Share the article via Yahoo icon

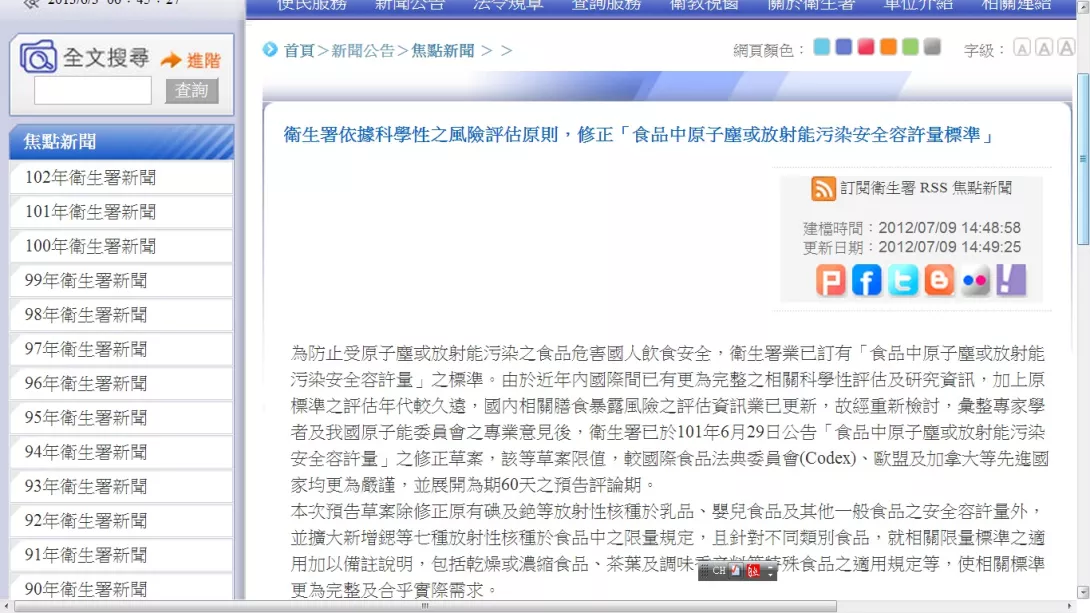[x=1011, y=280]
